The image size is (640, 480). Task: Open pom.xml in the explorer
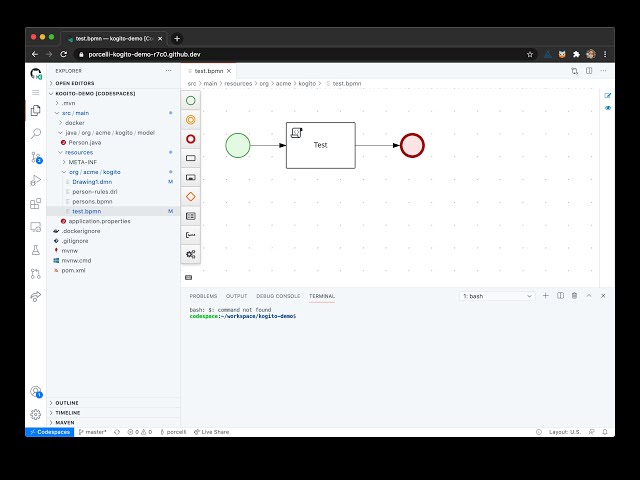click(113, 270)
